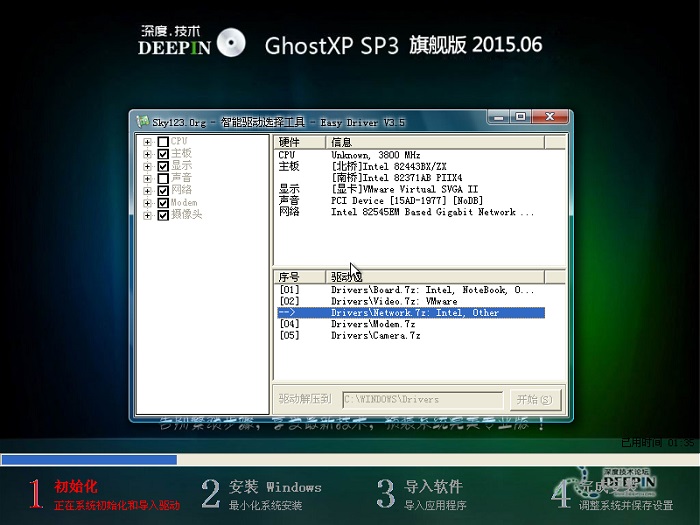This screenshot has height=525, width=700.
Task: Expand the 显示 tree node
Action: click(147, 166)
